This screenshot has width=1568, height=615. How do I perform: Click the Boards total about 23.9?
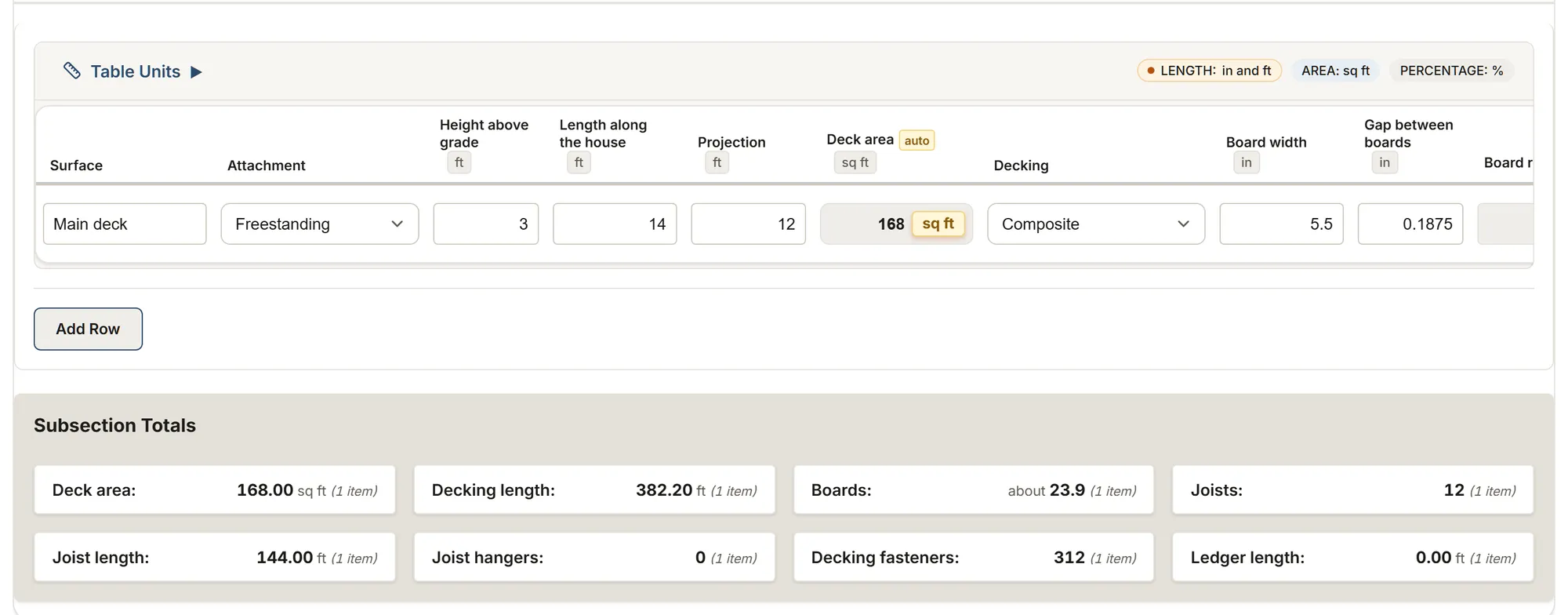pyautogui.click(x=974, y=490)
